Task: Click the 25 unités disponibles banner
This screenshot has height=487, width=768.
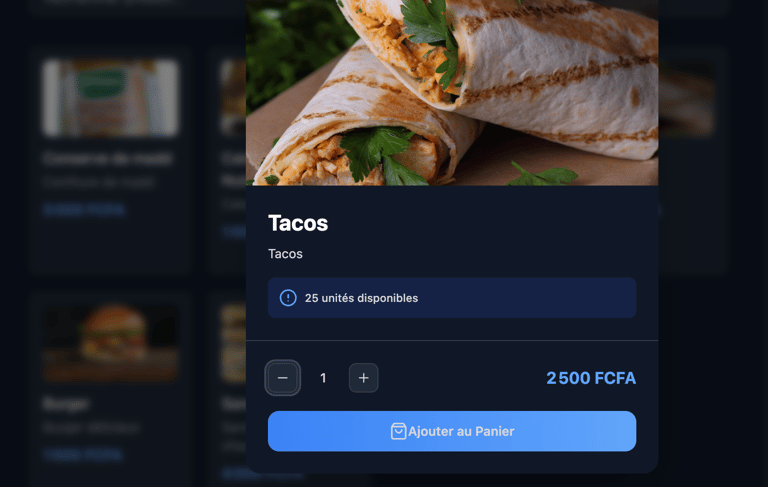Action: 452,298
